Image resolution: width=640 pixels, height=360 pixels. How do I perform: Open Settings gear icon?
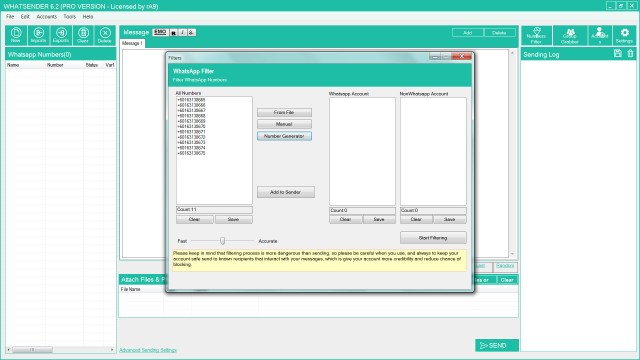point(624,36)
